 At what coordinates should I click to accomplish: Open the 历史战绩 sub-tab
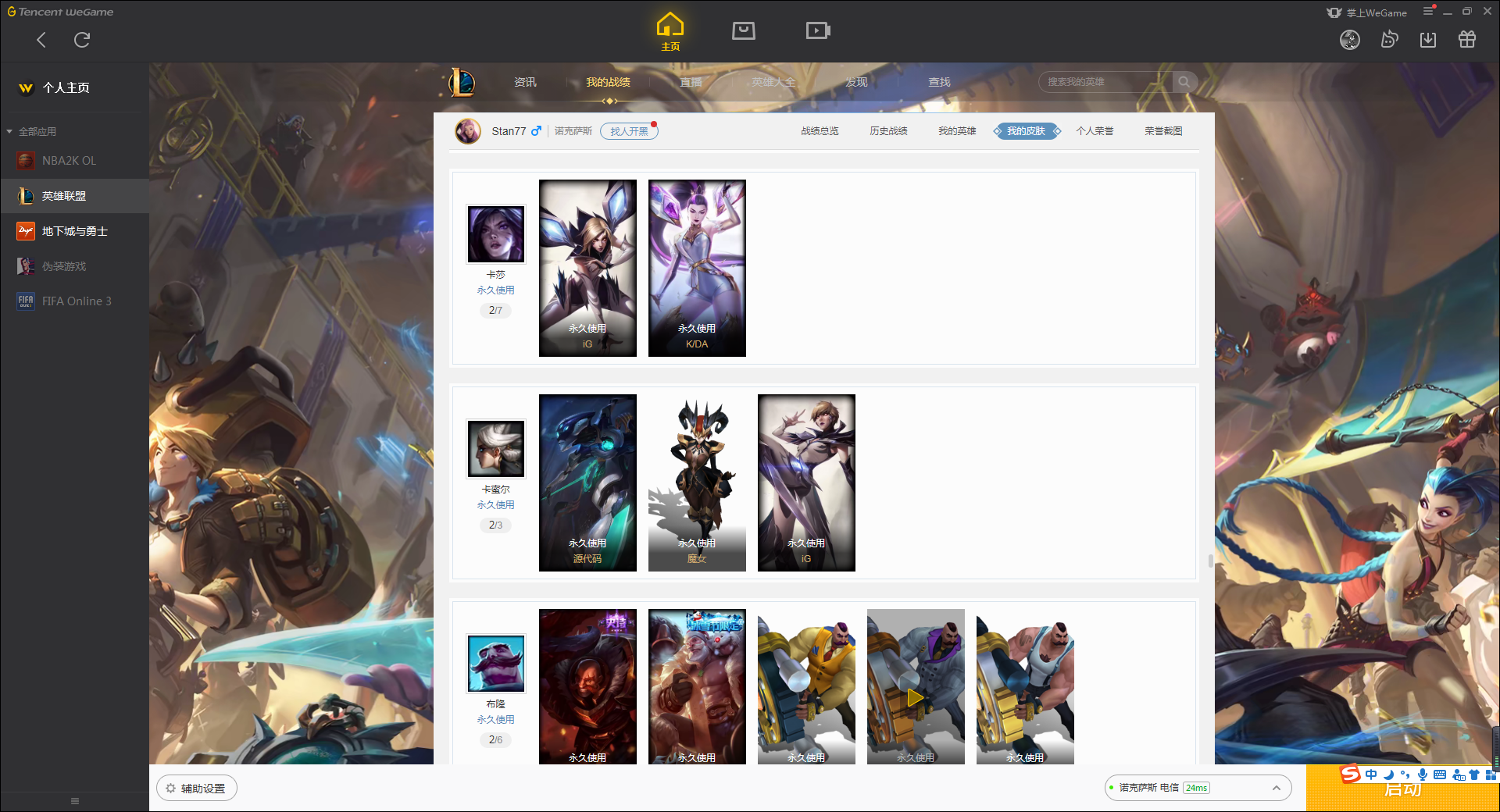coord(888,131)
